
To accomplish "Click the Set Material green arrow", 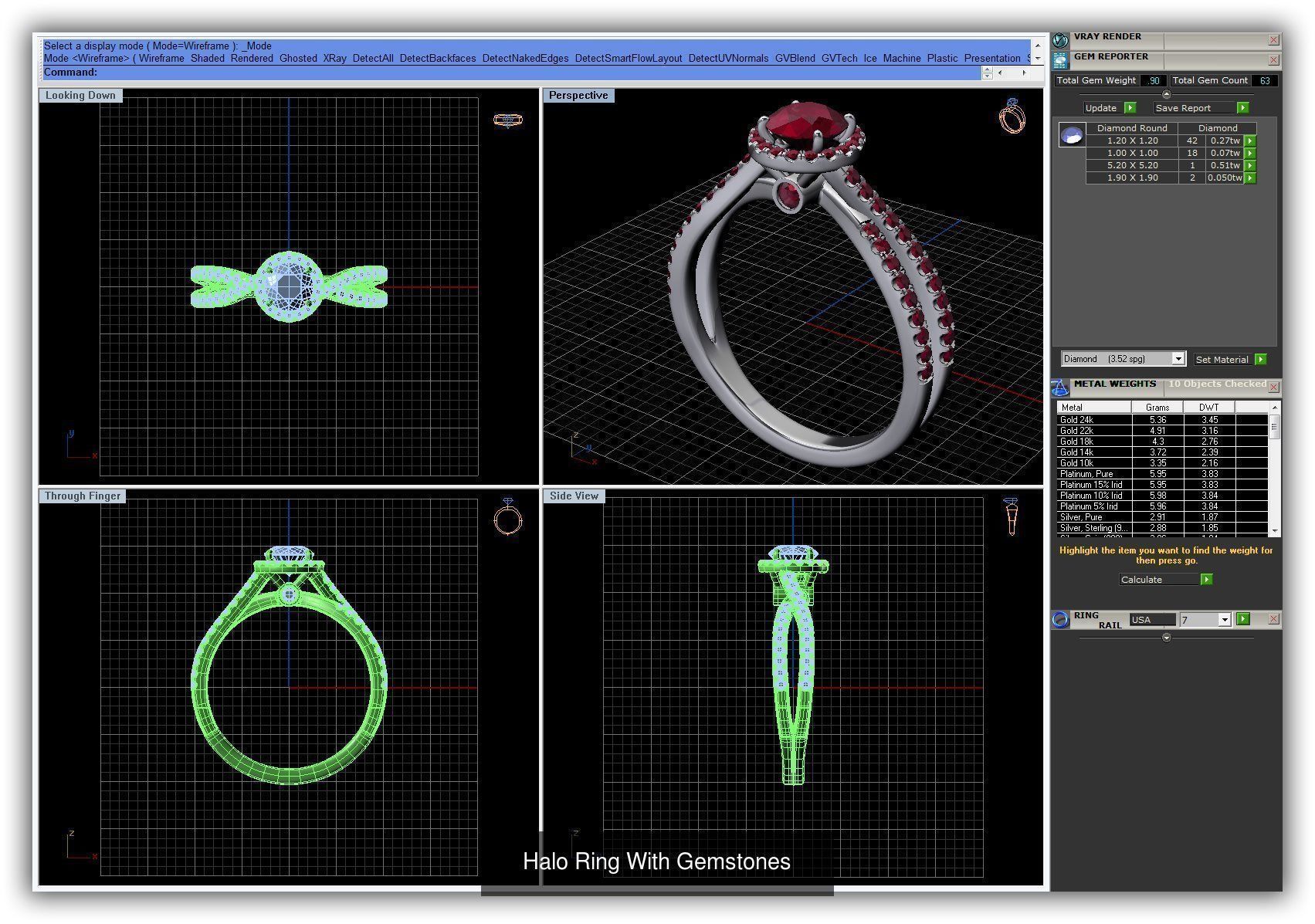I will click(x=1260, y=360).
